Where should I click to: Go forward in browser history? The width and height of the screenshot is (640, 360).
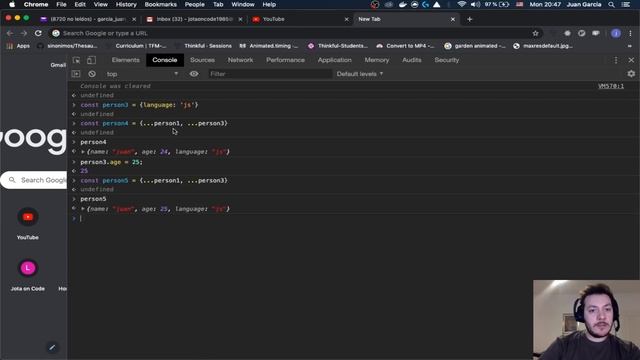pyautogui.click(x=24, y=33)
